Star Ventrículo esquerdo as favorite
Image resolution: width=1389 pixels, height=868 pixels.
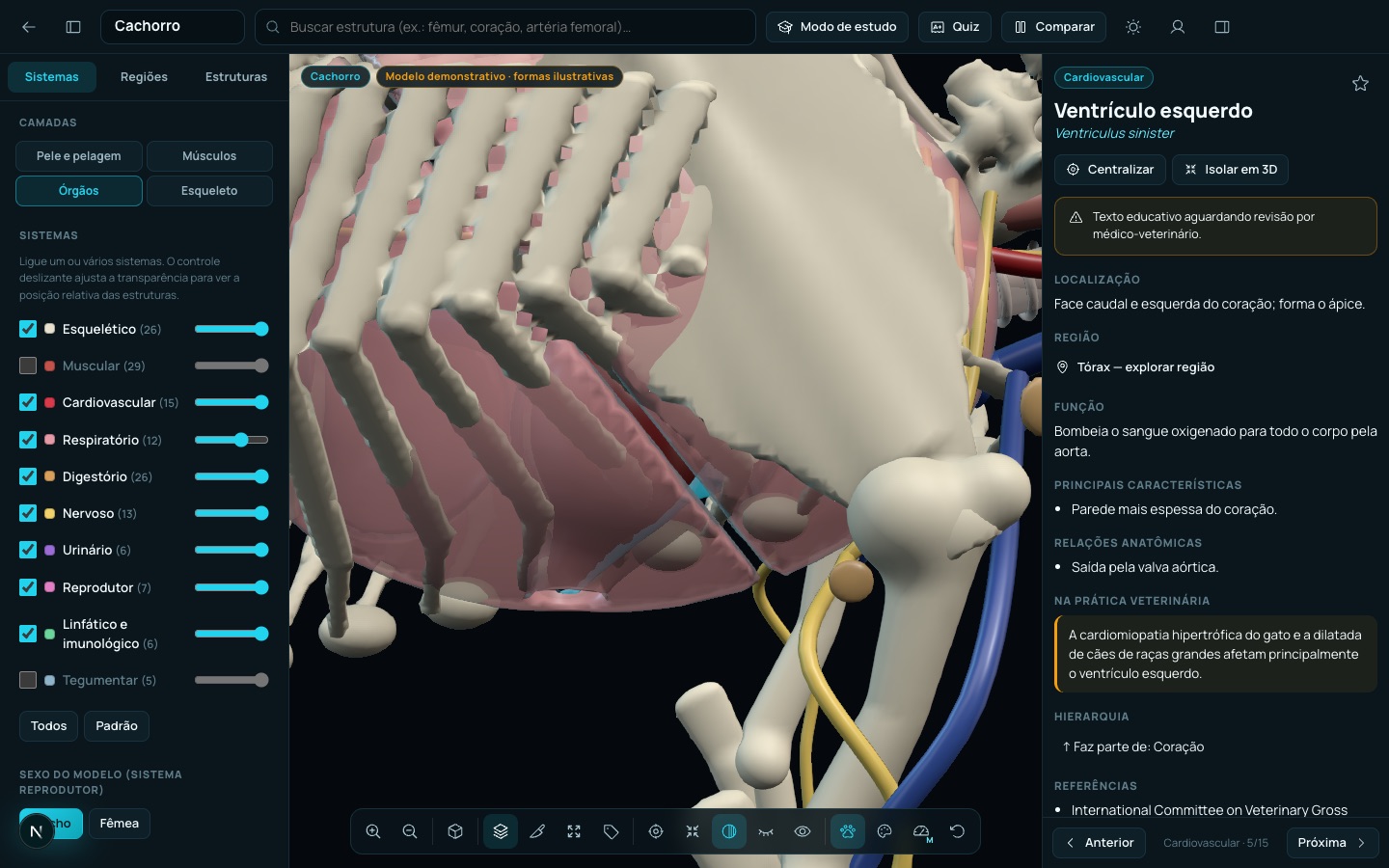(x=1360, y=84)
